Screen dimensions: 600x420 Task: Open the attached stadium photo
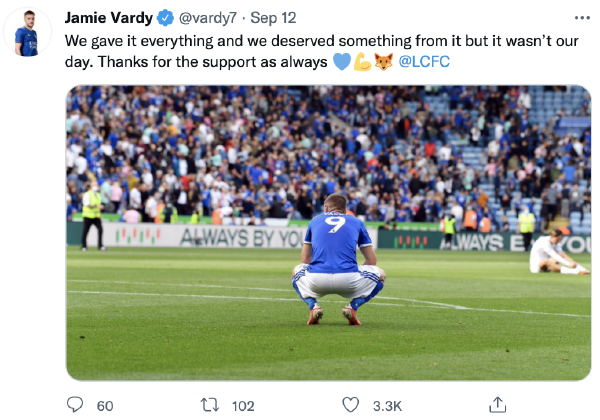click(328, 233)
